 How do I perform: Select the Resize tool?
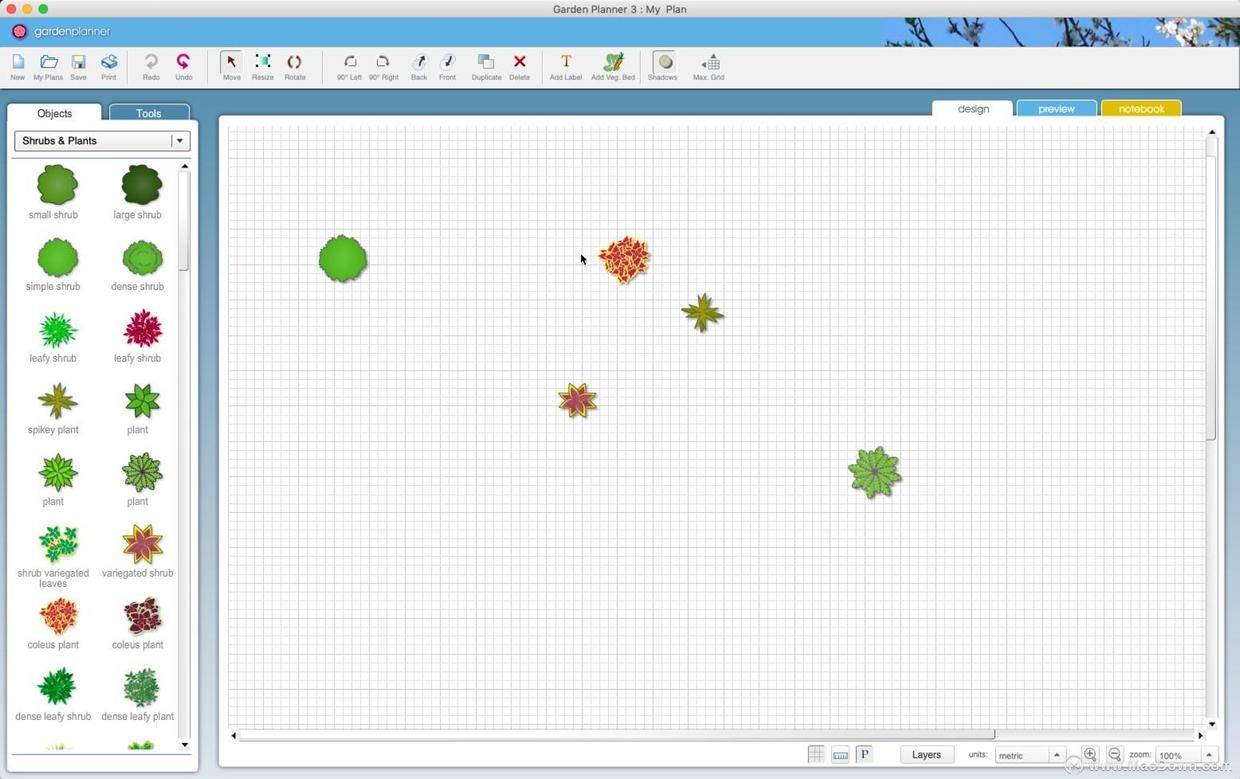(262, 66)
